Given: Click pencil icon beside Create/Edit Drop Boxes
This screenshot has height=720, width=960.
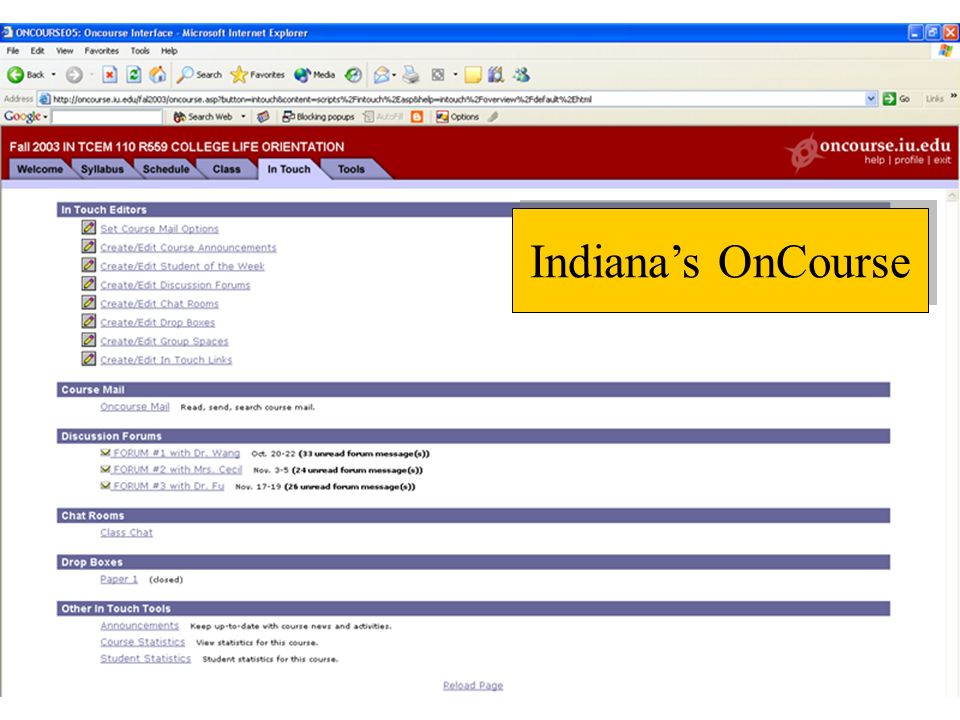Looking at the screenshot, I should pos(89,321).
